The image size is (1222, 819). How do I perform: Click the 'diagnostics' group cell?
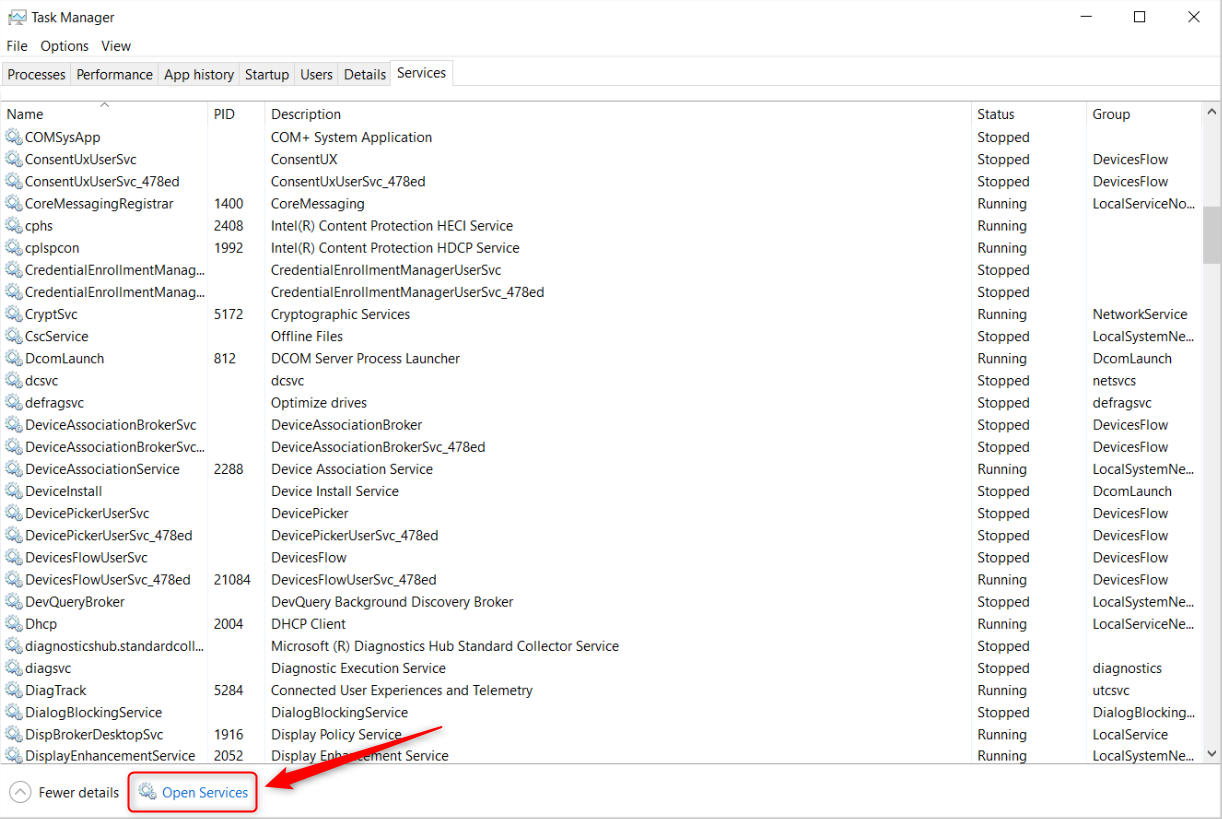(x=1127, y=668)
